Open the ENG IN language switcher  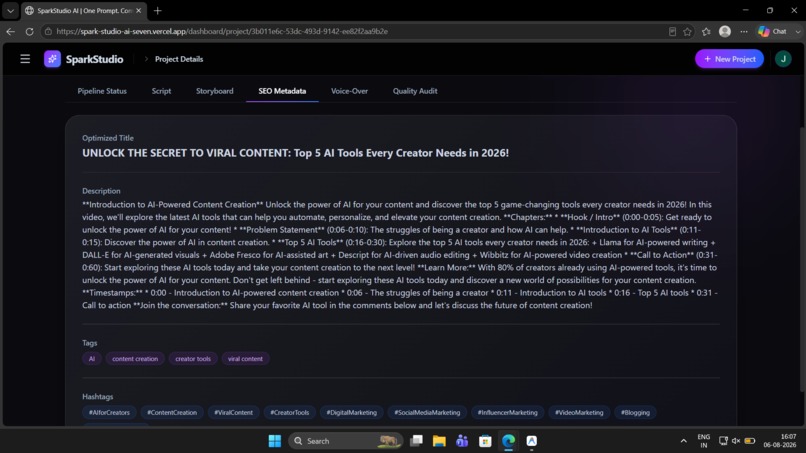[704, 441]
